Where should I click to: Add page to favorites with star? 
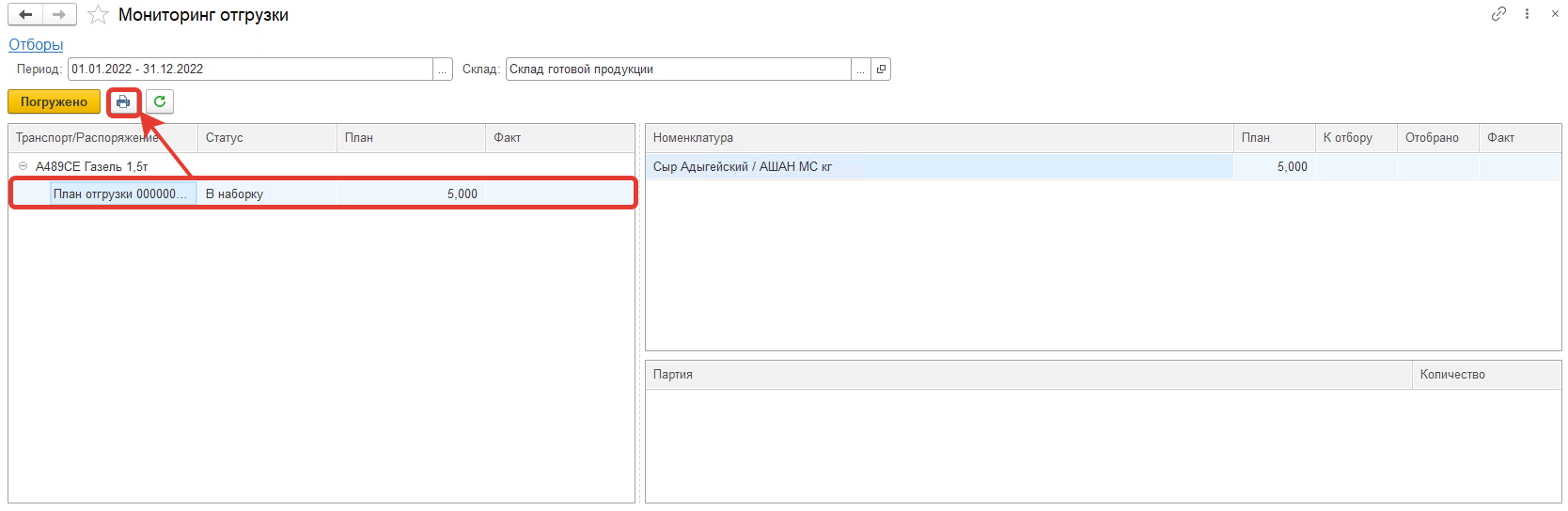(x=98, y=15)
